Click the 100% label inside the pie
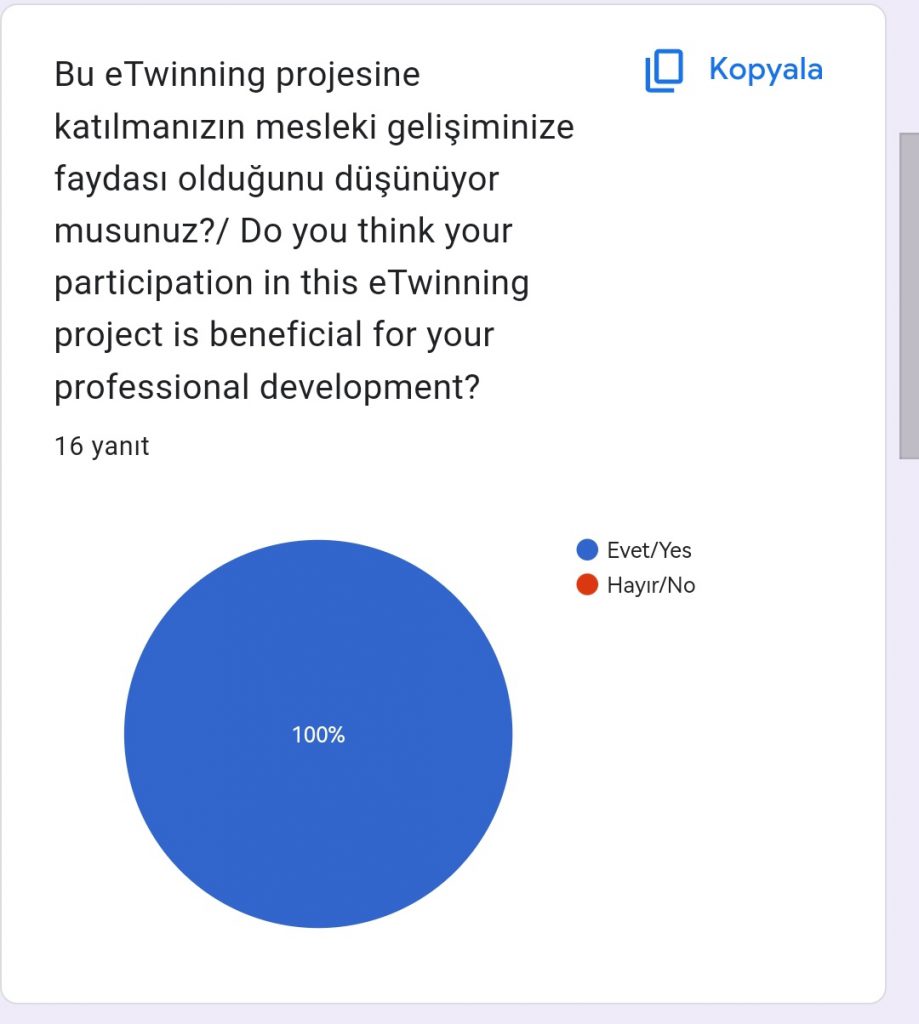Screen dimensions: 919x1024 coord(318,735)
